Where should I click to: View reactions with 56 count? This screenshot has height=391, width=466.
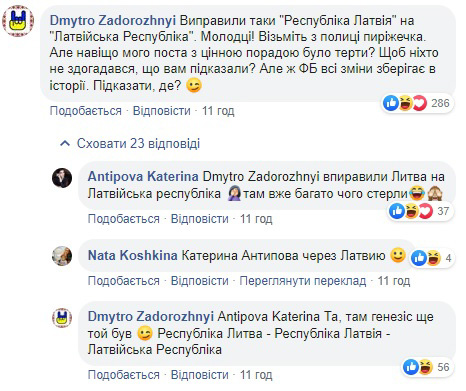pyautogui.click(x=427, y=367)
